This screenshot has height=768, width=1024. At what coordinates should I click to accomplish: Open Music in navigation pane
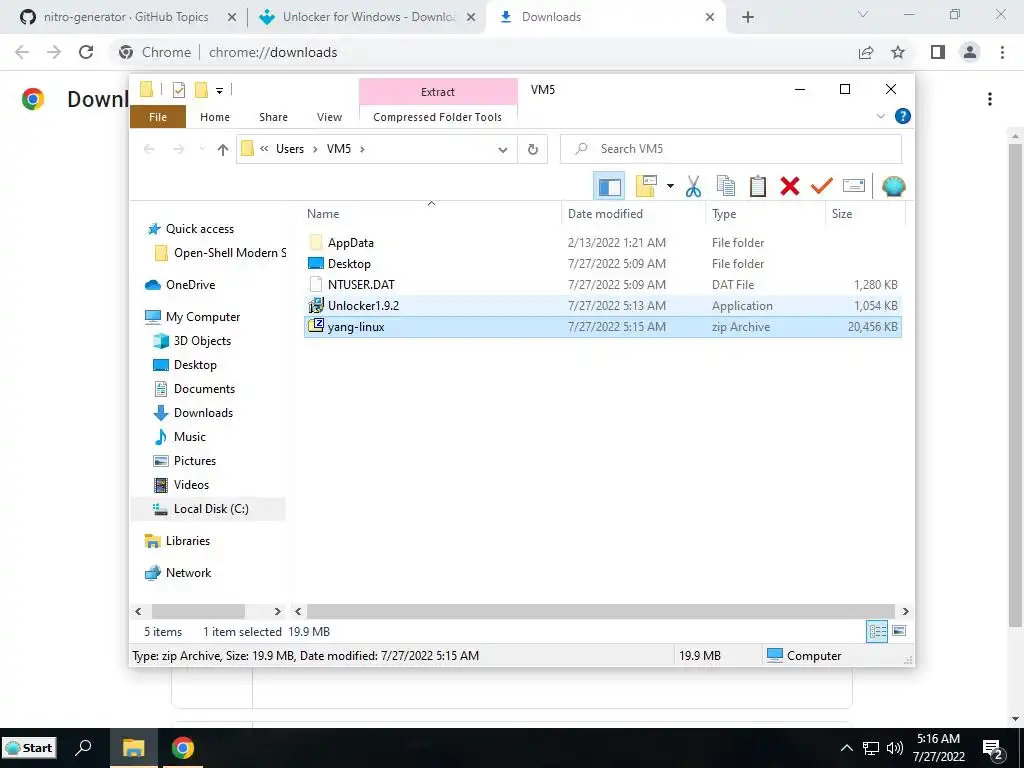pos(189,437)
